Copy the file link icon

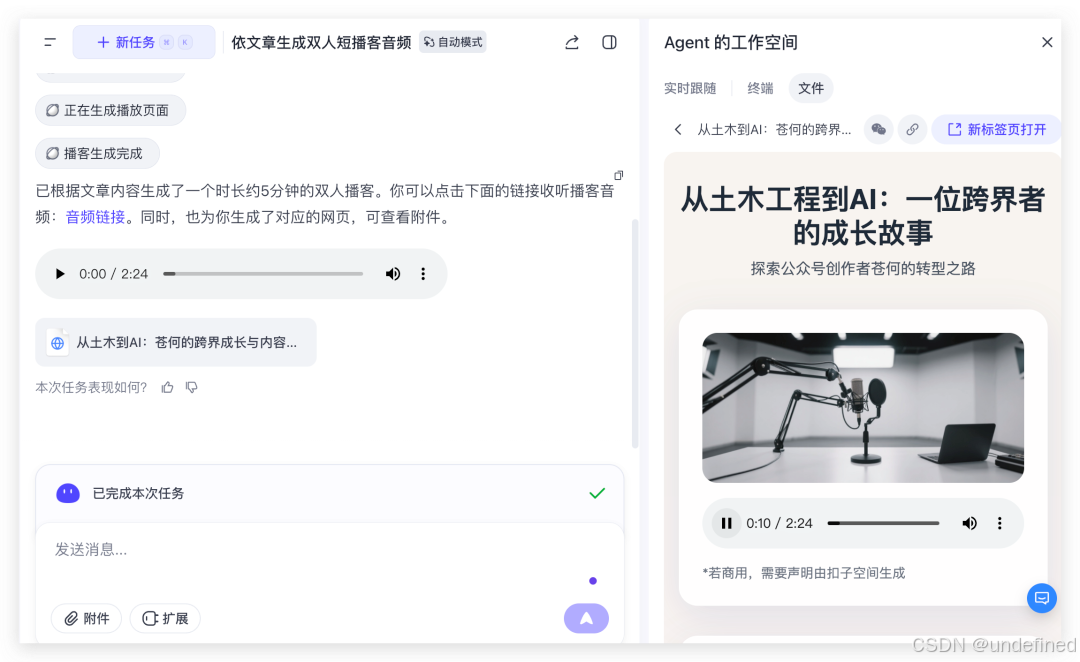(912, 130)
